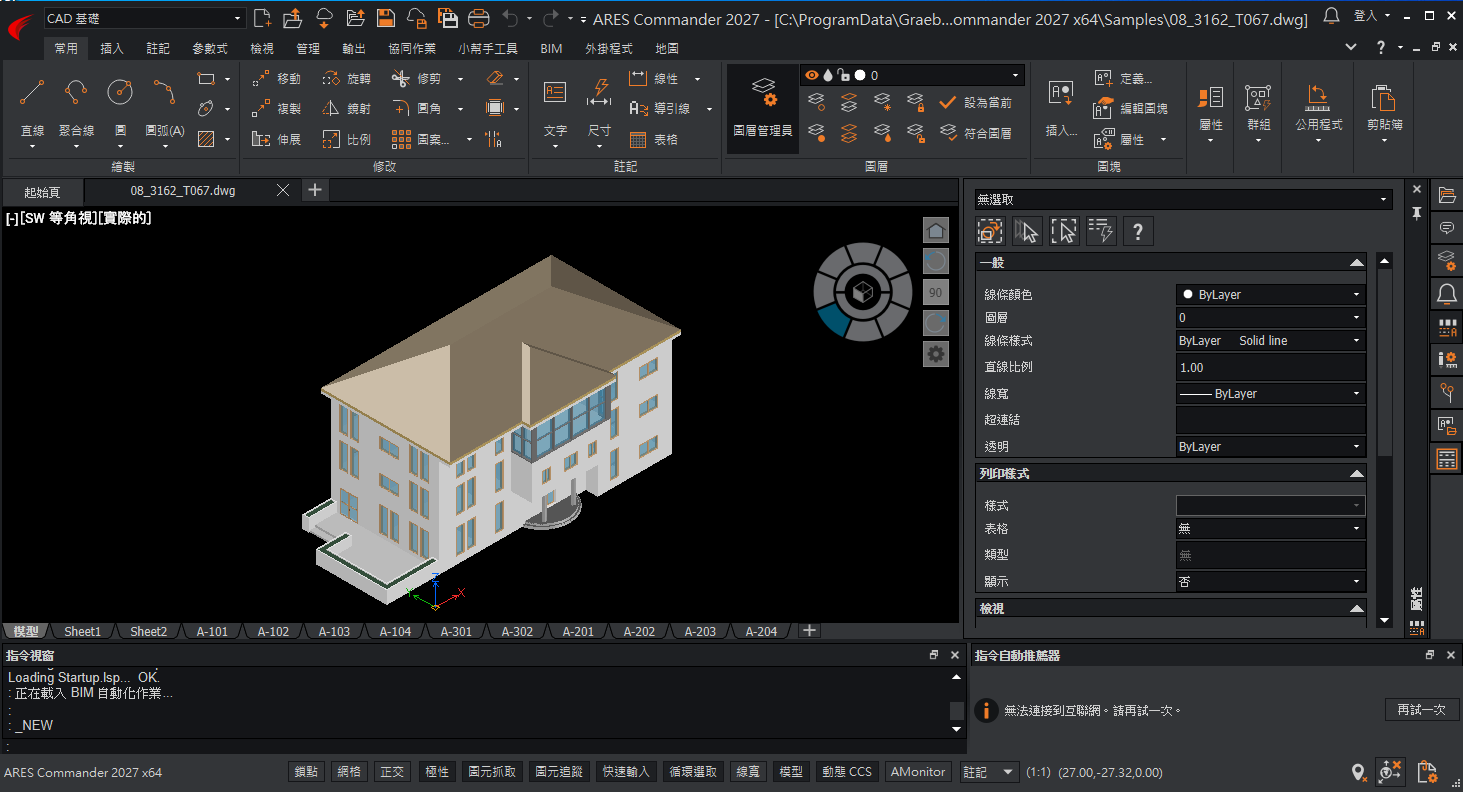Open the A-101 sheet tab
This screenshot has height=792, width=1463.
[212, 631]
